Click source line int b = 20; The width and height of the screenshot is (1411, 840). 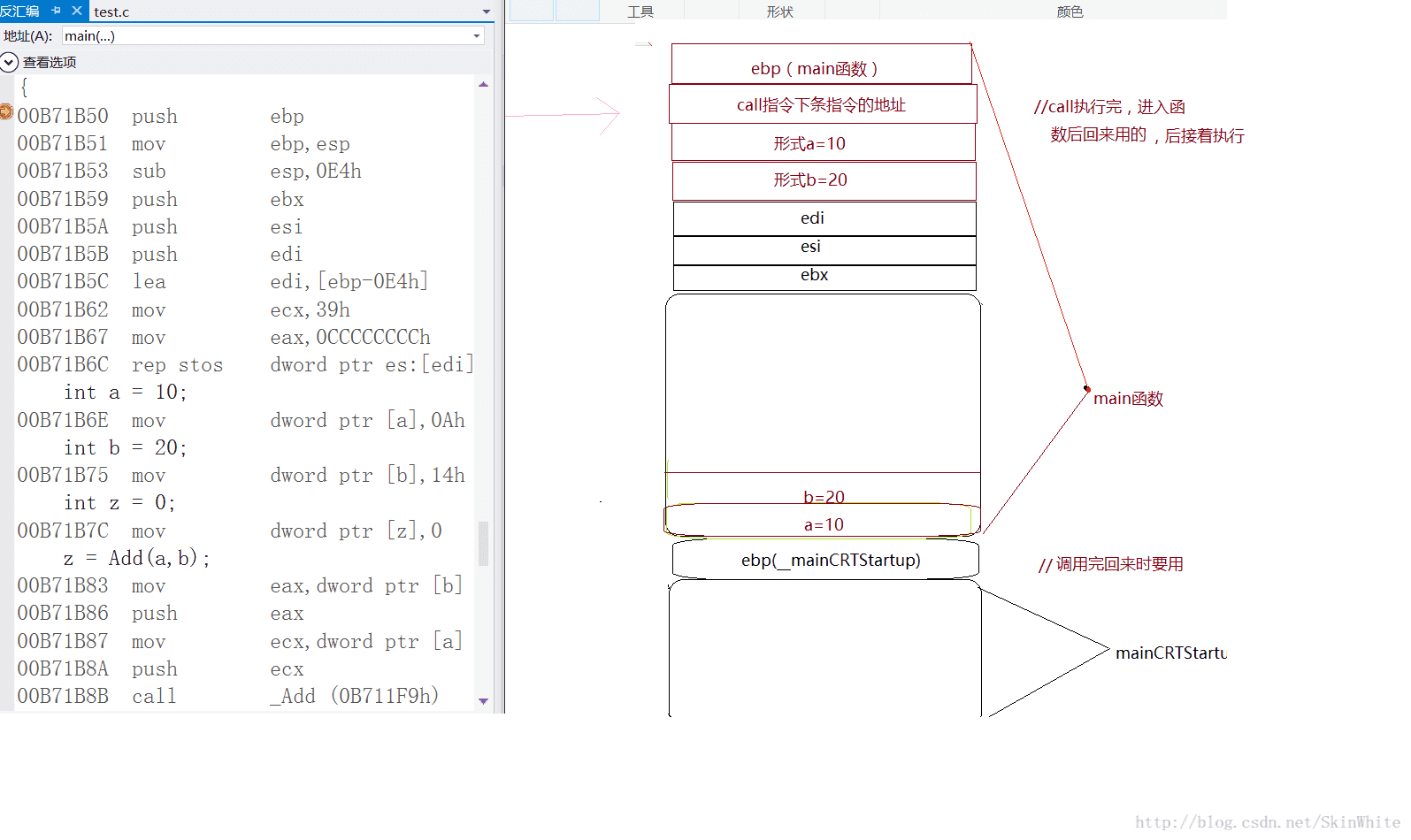[126, 448]
